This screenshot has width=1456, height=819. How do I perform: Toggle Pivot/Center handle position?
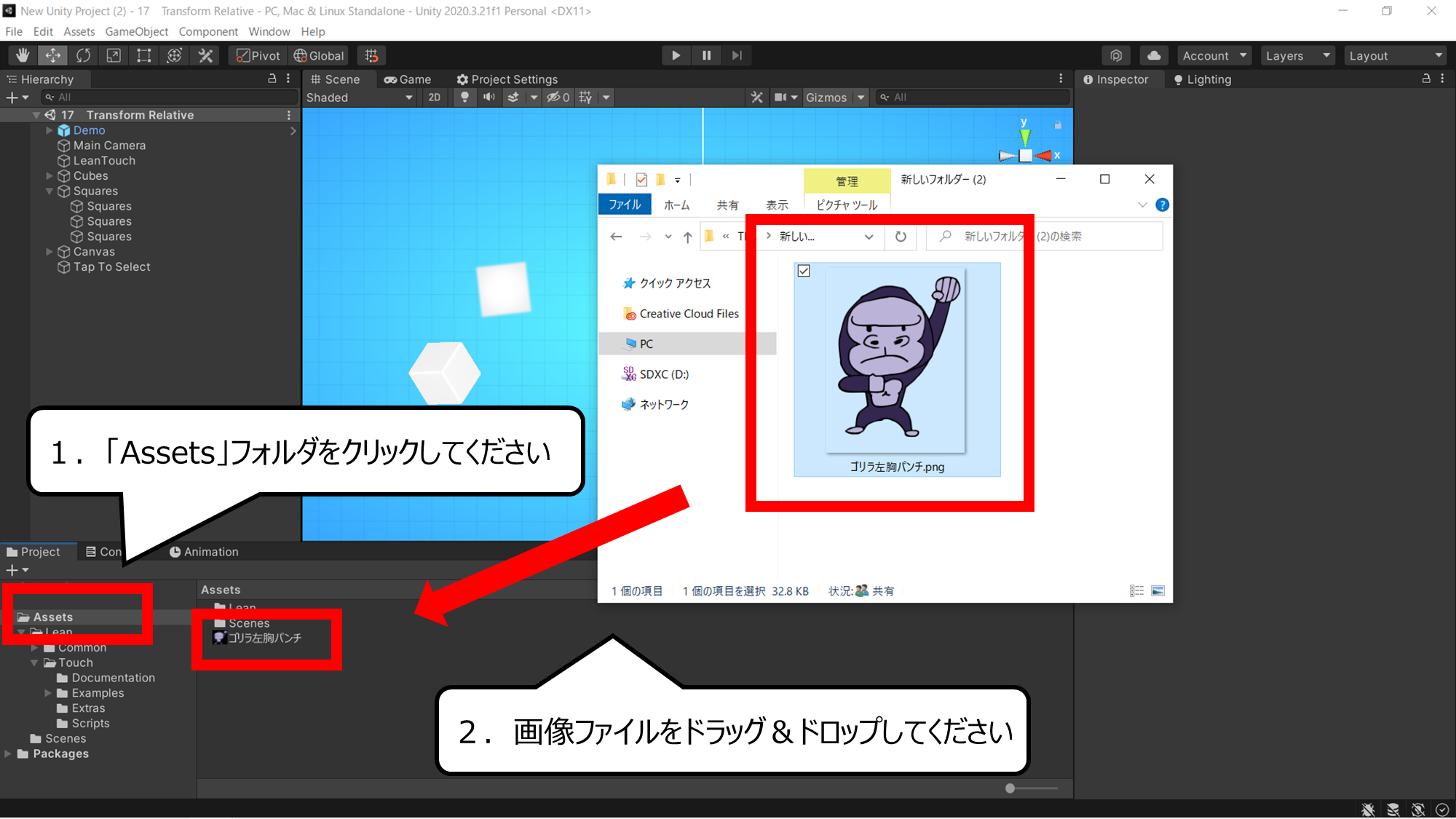258,55
